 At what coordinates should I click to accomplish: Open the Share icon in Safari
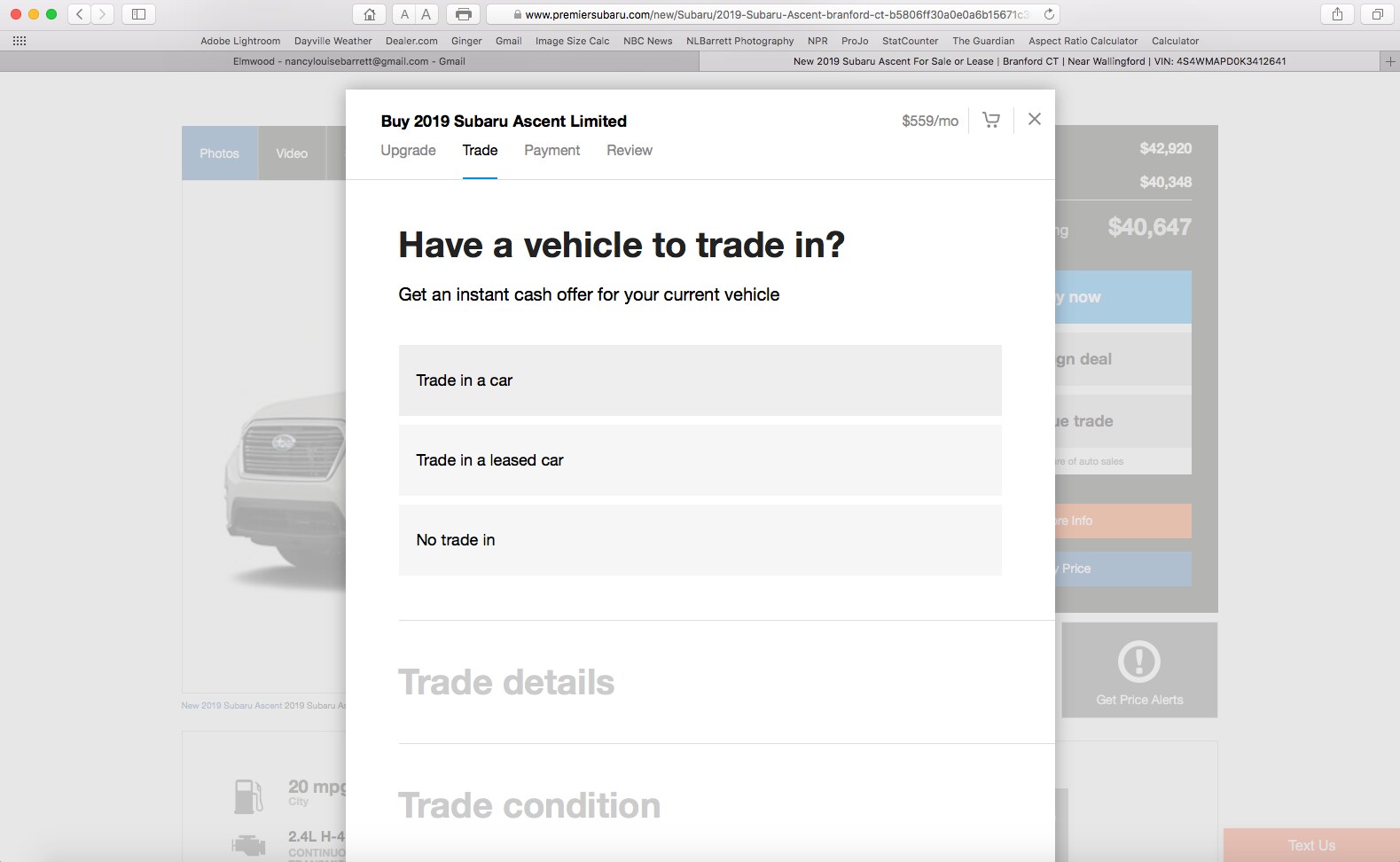tap(1337, 14)
